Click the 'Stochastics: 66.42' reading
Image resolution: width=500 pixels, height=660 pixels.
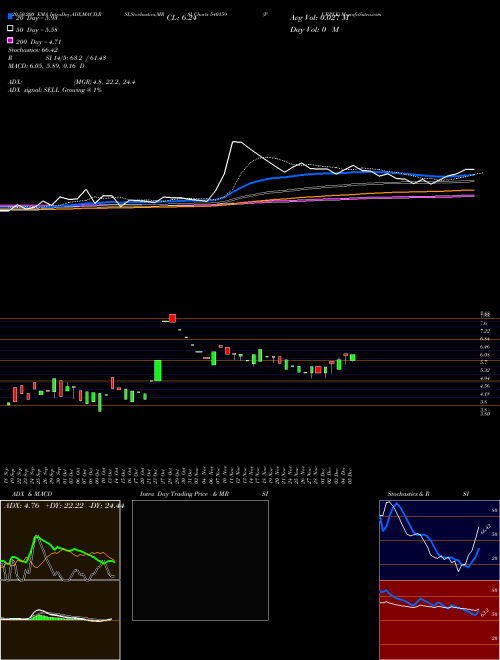pos(33,50)
